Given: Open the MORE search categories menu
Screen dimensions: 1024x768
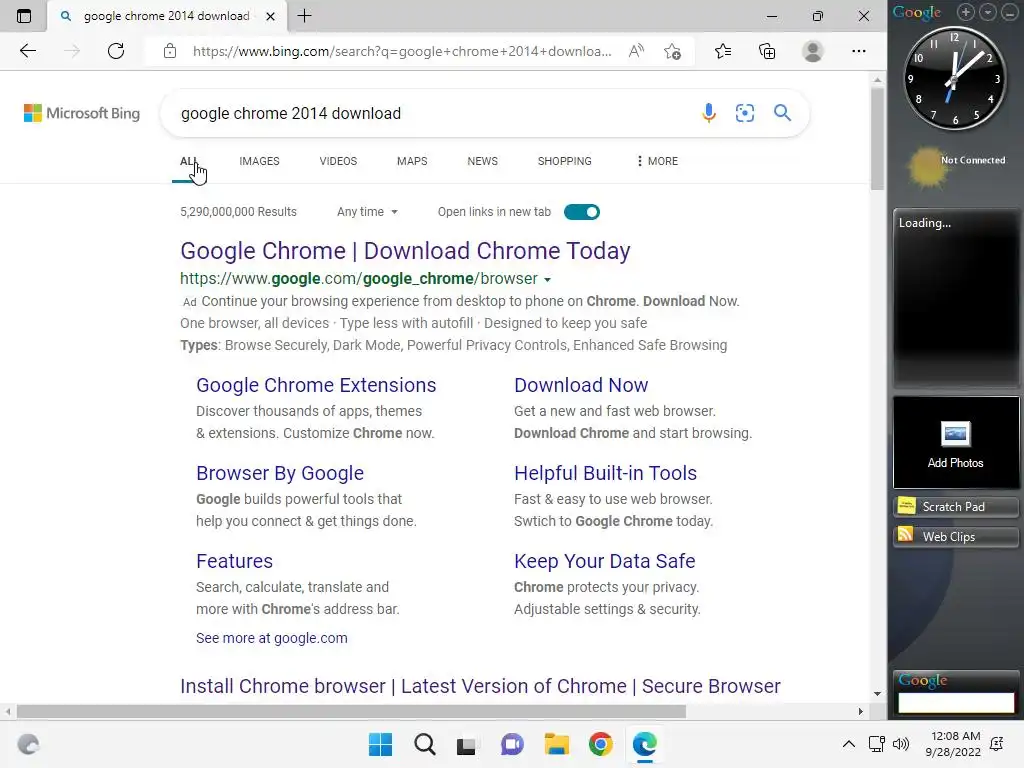Looking at the screenshot, I should (657, 161).
